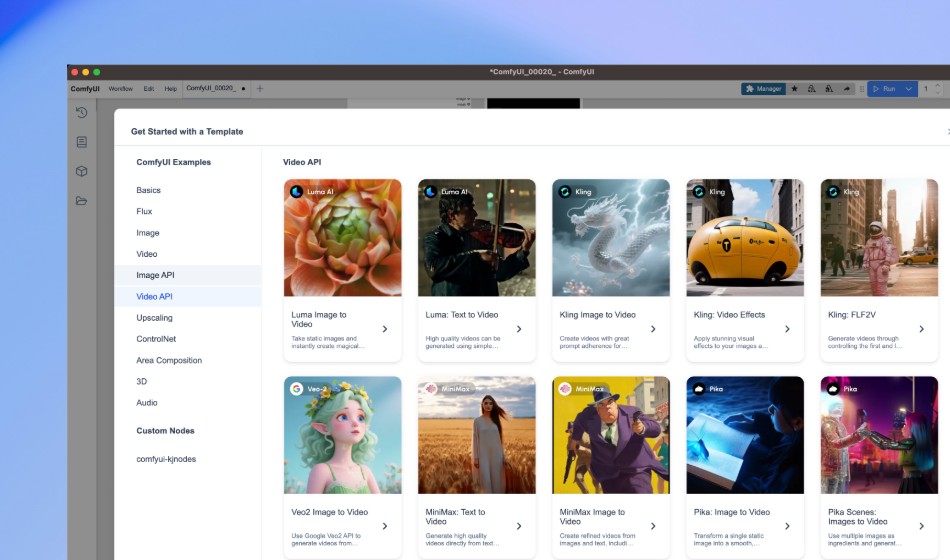Click the Pika: Image to Video title
Screen dimensions: 950x560
[732, 512]
